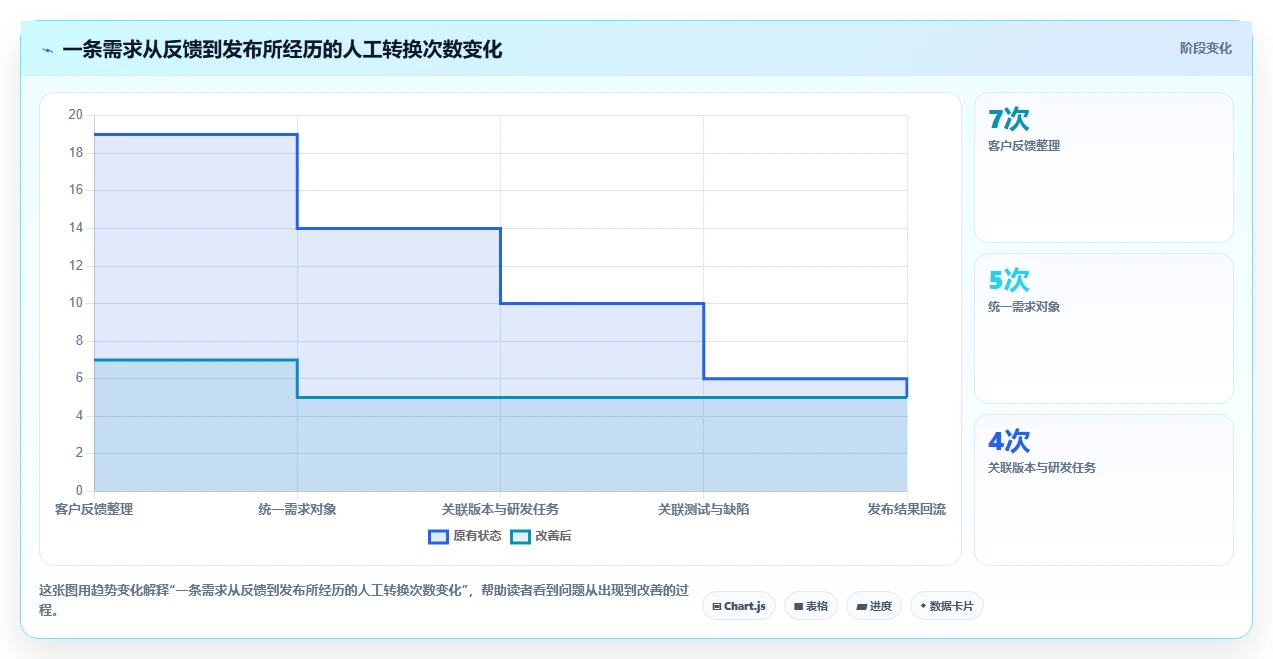Screen dimensions: 1273x659
Task: Click the x-axis label 客户反馈整理
Action: pos(94,510)
